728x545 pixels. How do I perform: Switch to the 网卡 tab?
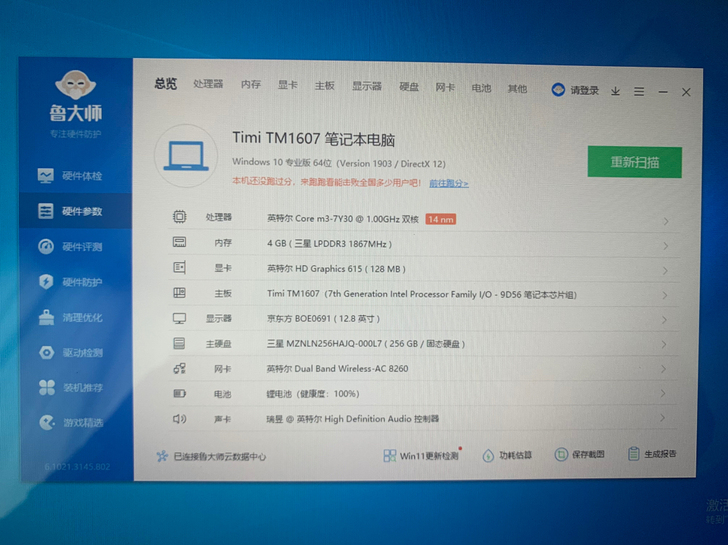(445, 87)
